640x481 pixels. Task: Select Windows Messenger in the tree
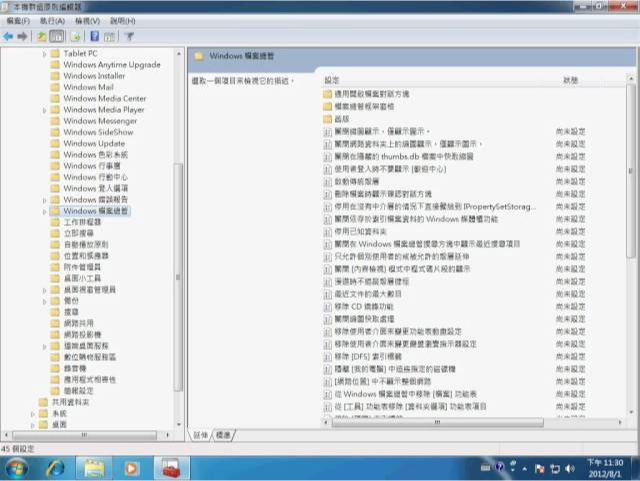[100, 121]
